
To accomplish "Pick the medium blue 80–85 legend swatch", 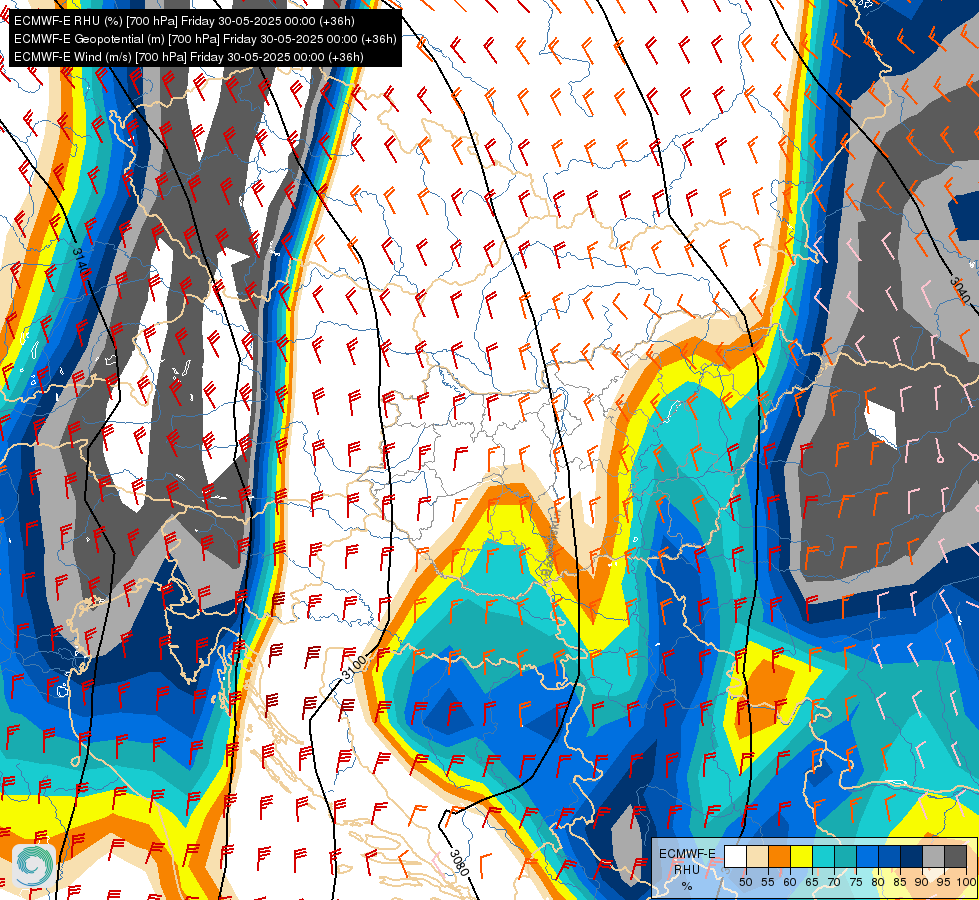I will click(890, 856).
